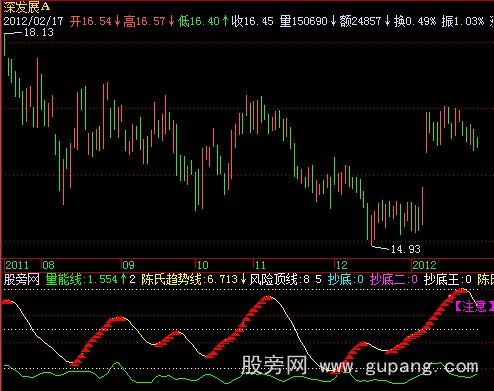Click the stock name 深发展A
Image resolution: width=494 pixels, height=391 pixels.
tap(27, 6)
